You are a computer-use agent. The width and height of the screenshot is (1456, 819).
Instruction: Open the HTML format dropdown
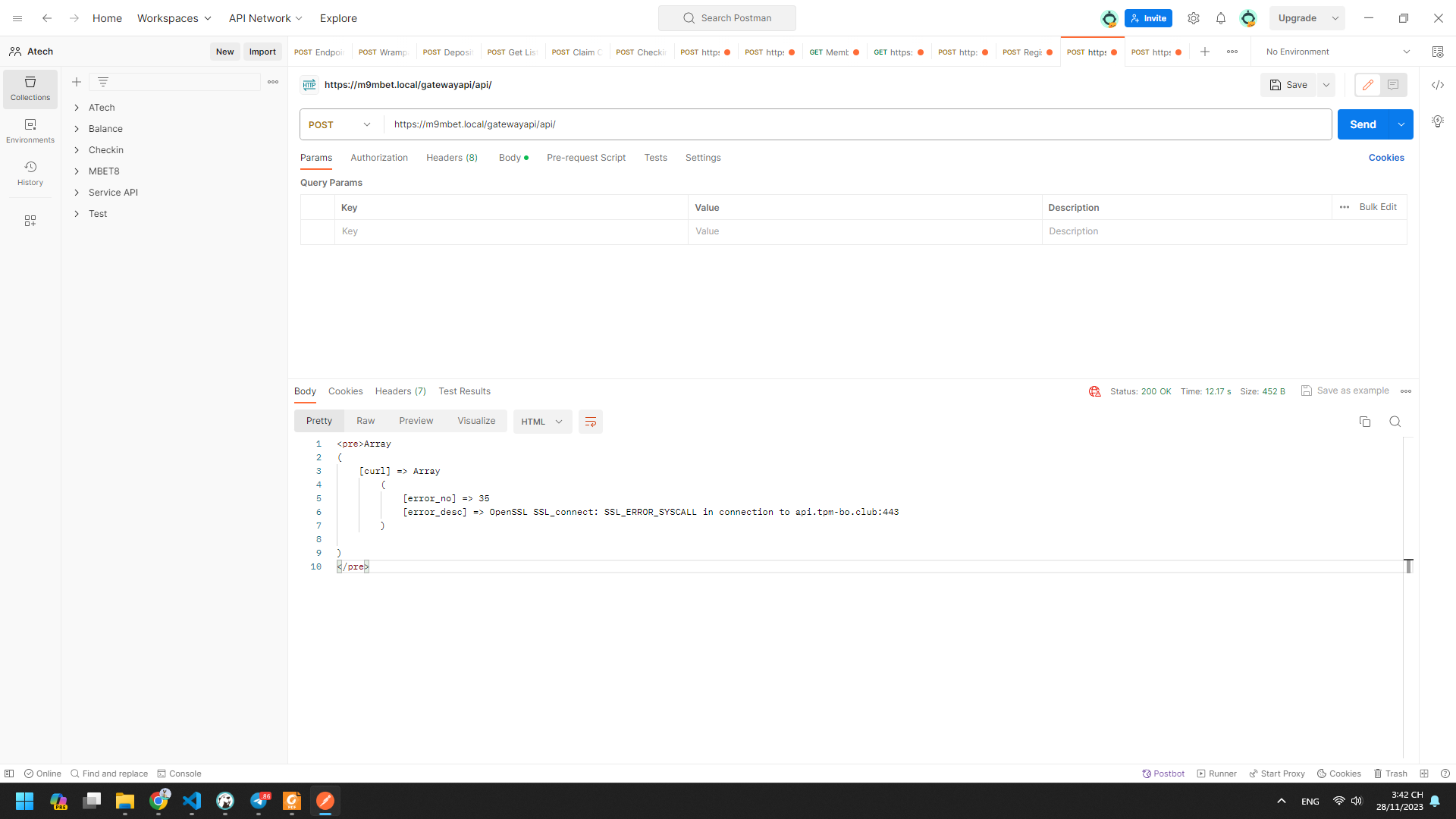[x=542, y=422]
